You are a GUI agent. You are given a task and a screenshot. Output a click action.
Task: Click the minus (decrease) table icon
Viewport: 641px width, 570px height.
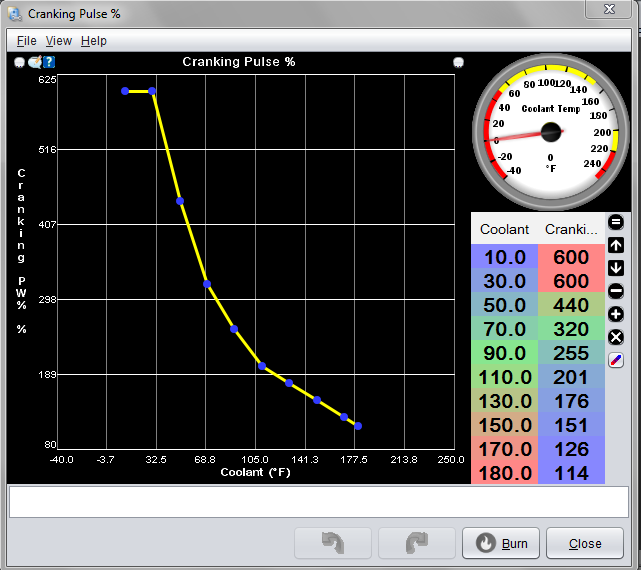616,291
